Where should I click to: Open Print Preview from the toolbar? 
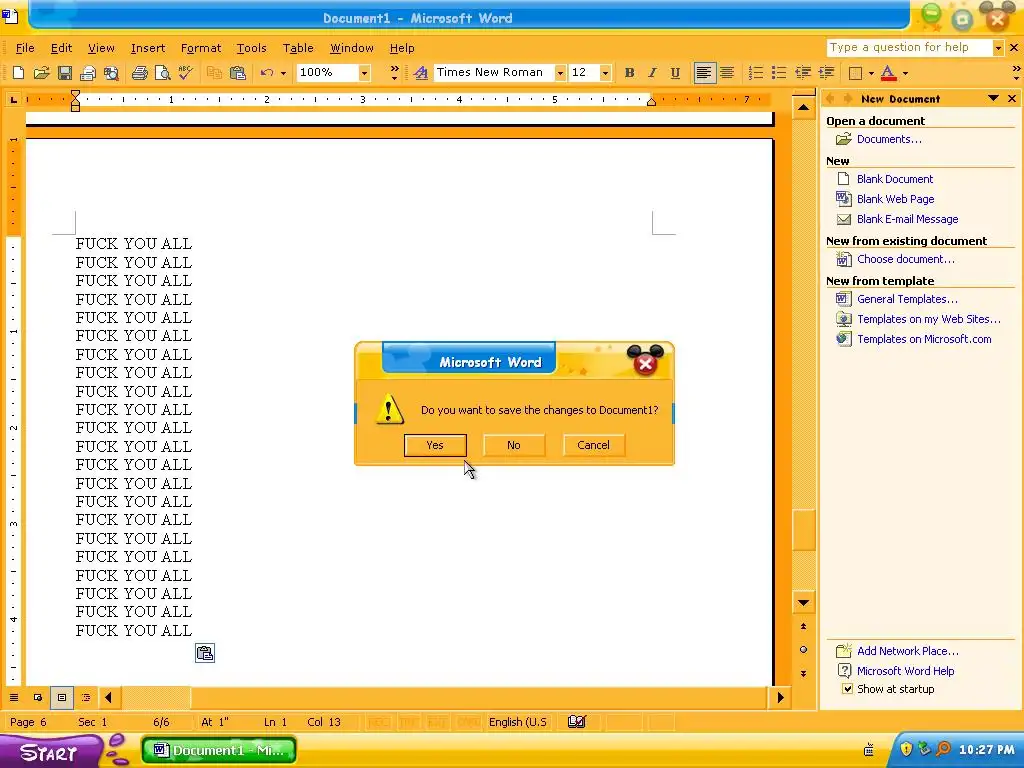coord(162,72)
